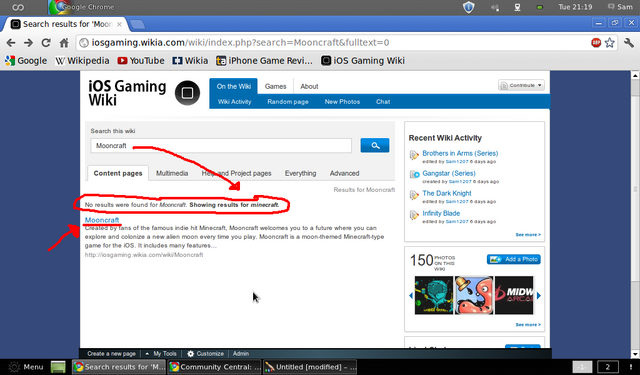Switch to Untitled [modified] taskbar window
Viewport: 640px width, 375px height.
click(311, 367)
